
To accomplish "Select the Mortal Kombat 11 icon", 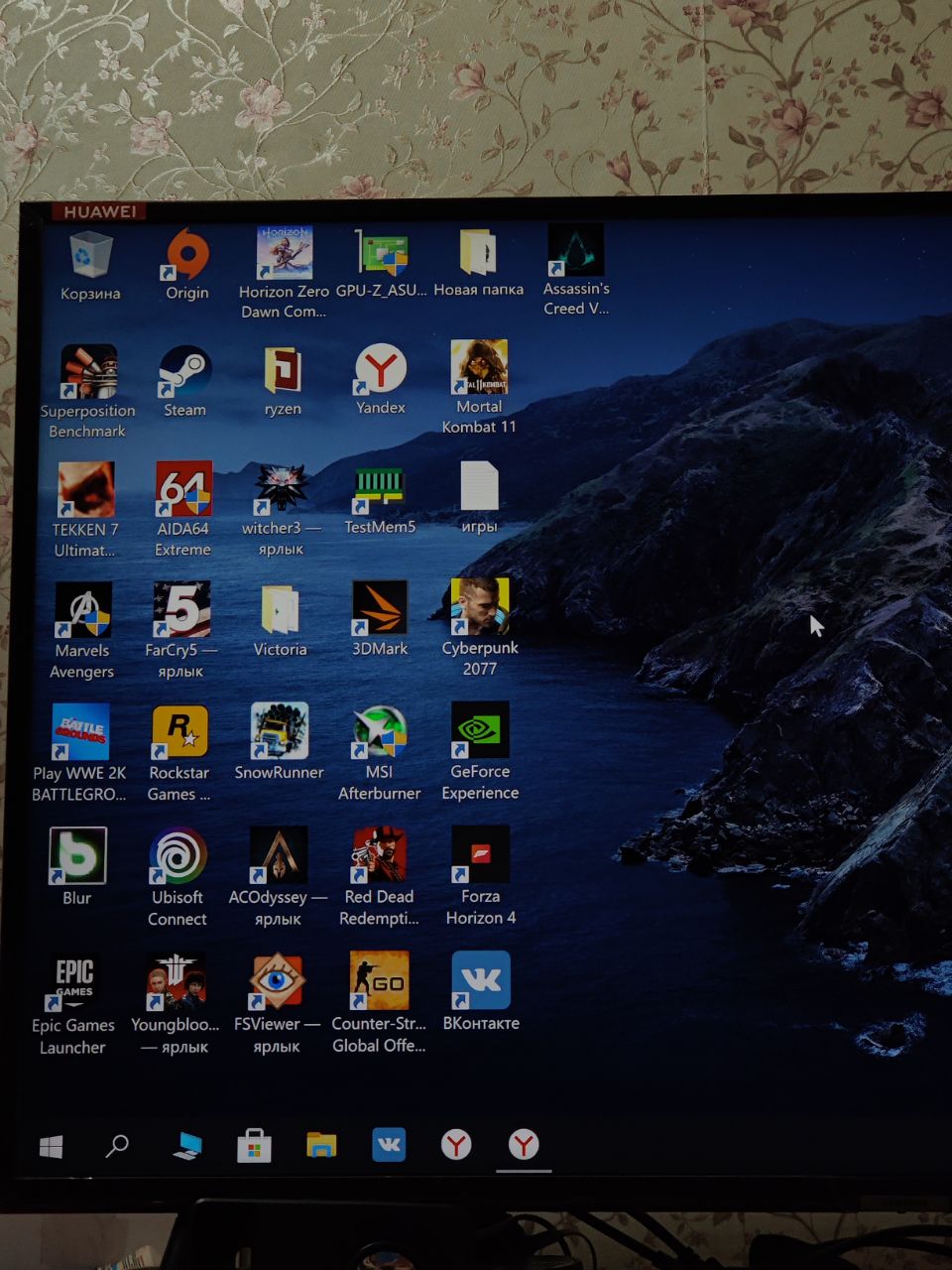I will click(479, 367).
